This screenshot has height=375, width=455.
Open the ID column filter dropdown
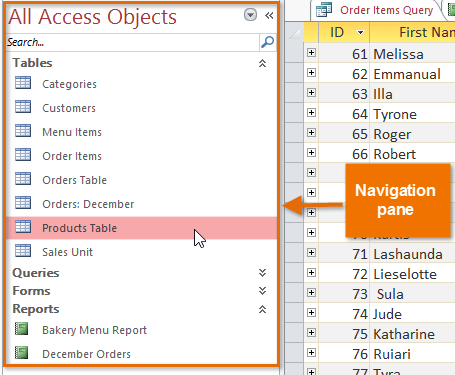(360, 32)
